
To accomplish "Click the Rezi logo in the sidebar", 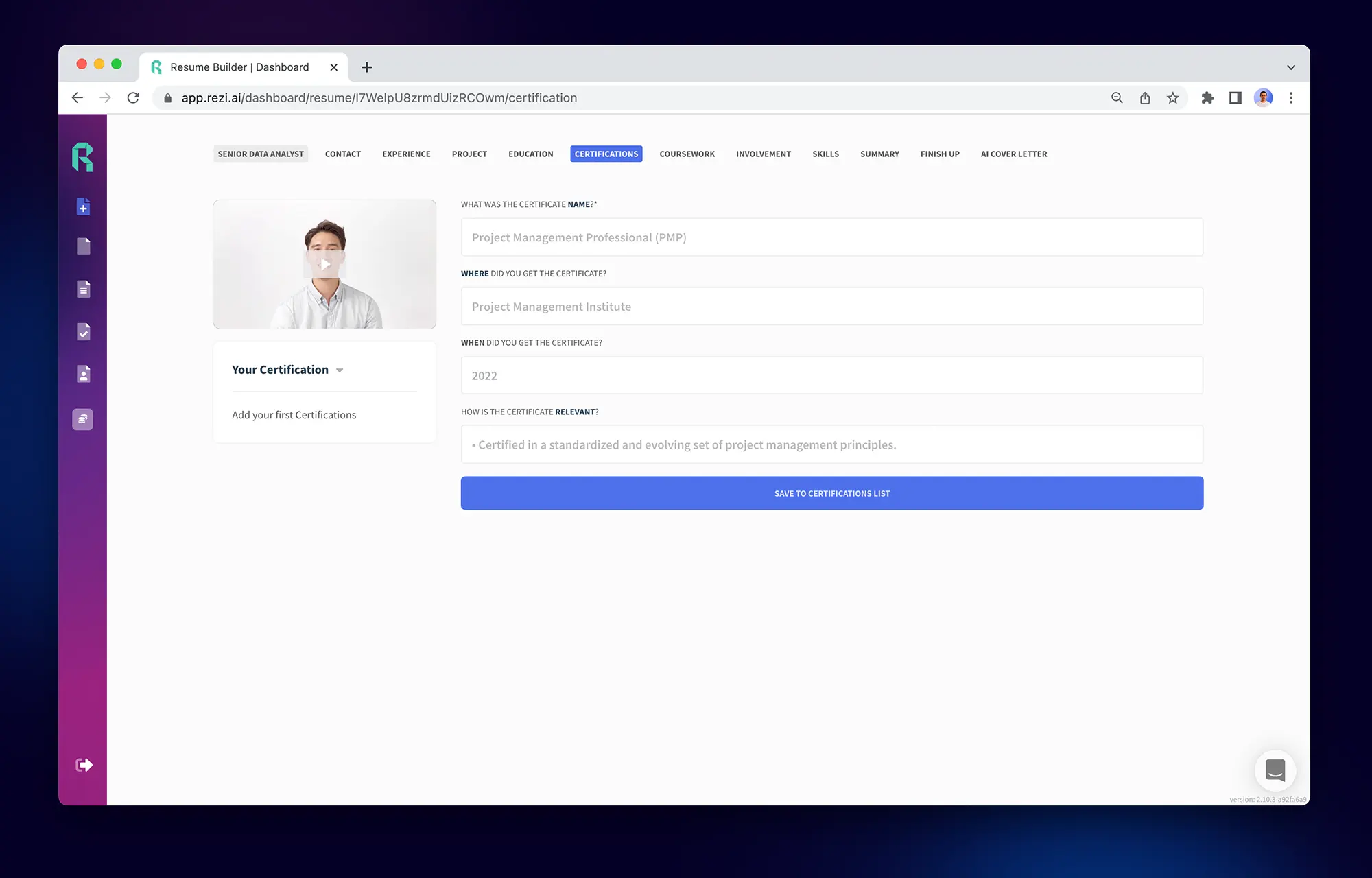I will tap(82, 157).
